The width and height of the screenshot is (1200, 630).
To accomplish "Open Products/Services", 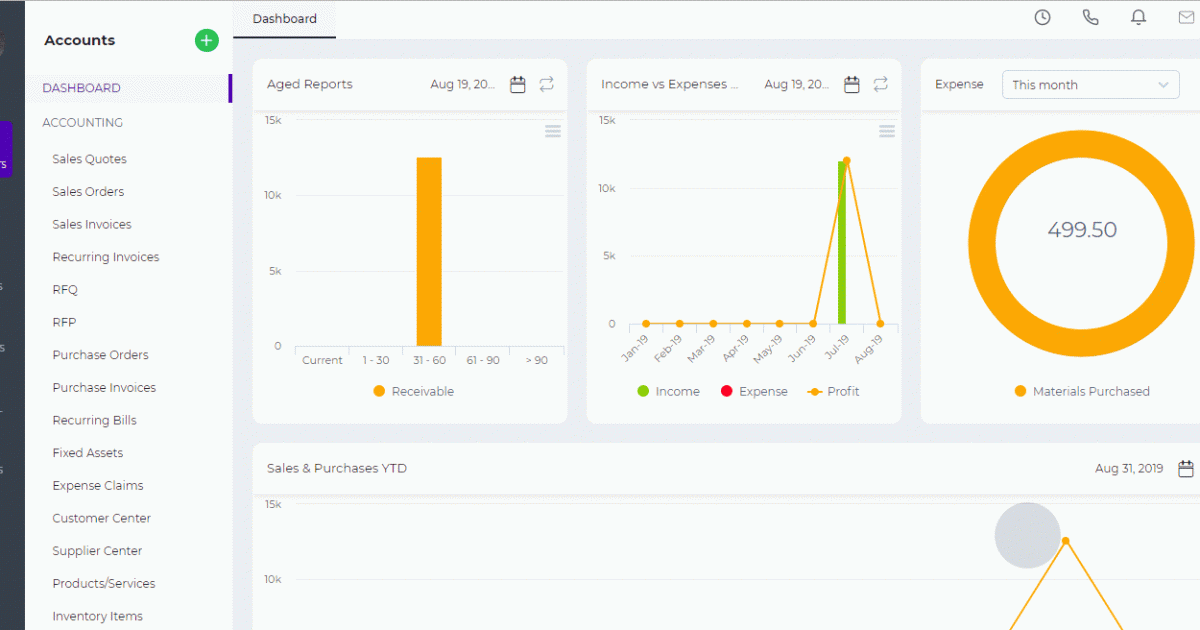I will pos(104,584).
